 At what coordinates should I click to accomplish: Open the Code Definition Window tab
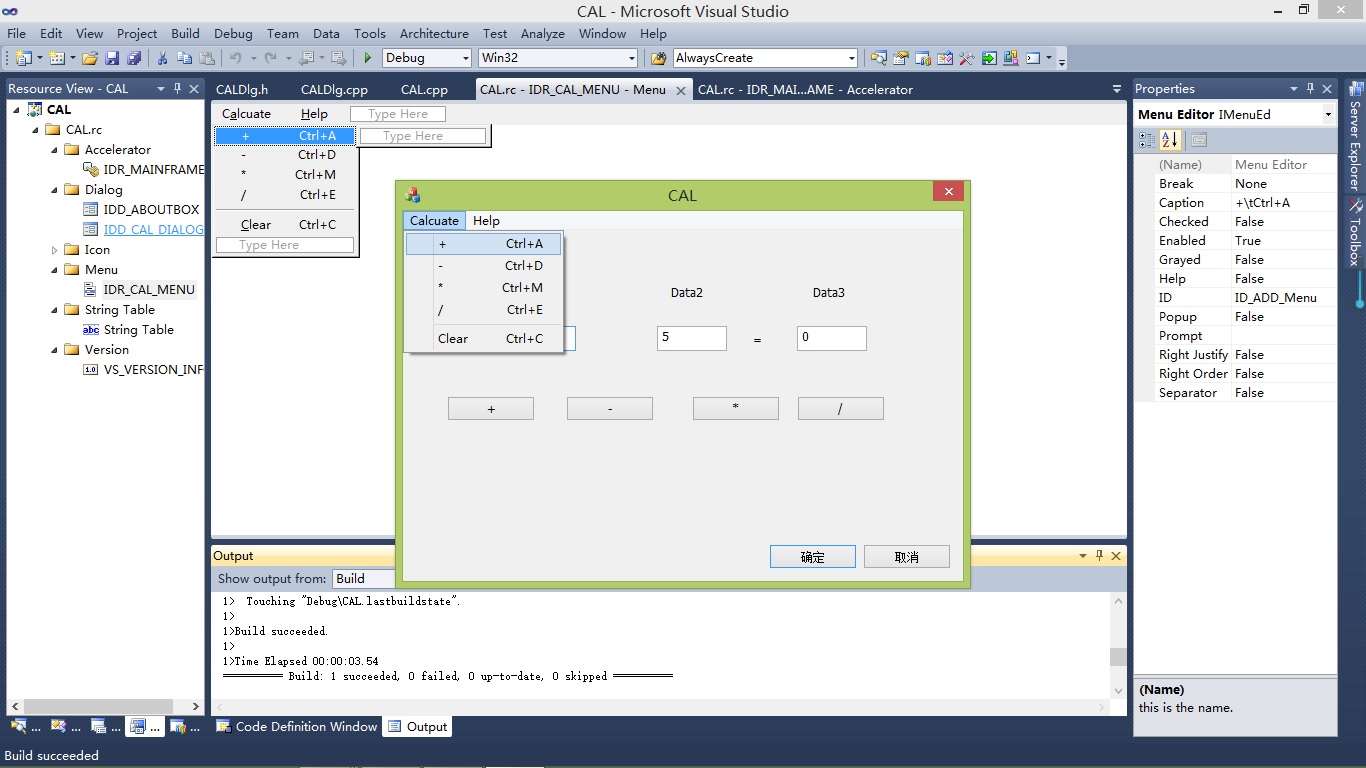click(x=297, y=727)
